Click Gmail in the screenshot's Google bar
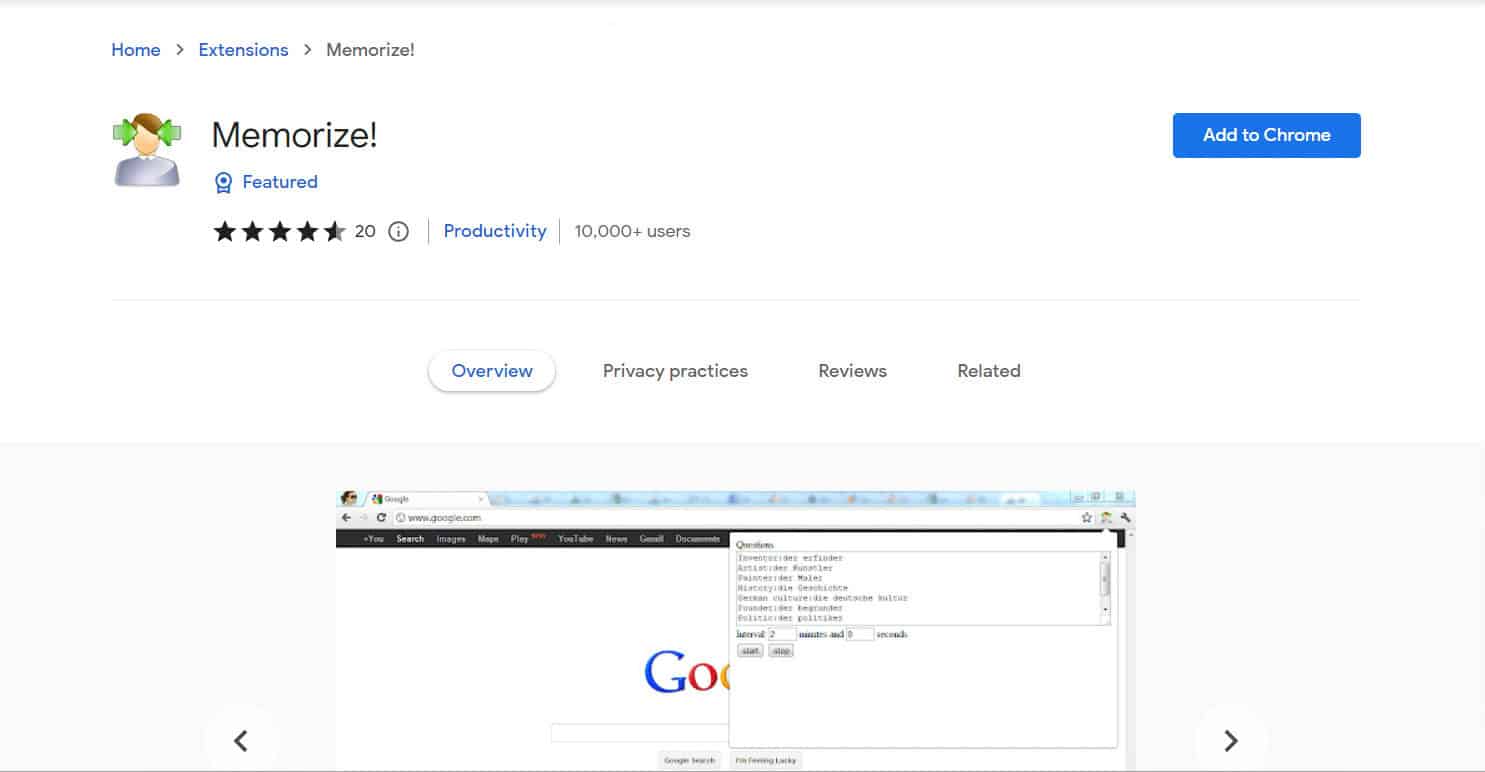This screenshot has width=1485, height=772. coord(651,539)
